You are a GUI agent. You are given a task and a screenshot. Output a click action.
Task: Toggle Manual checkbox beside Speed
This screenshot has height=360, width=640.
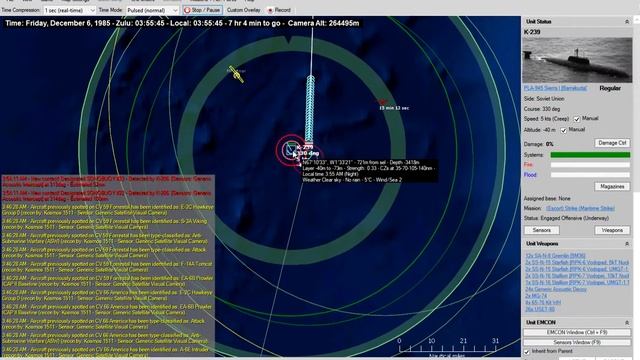(577, 119)
